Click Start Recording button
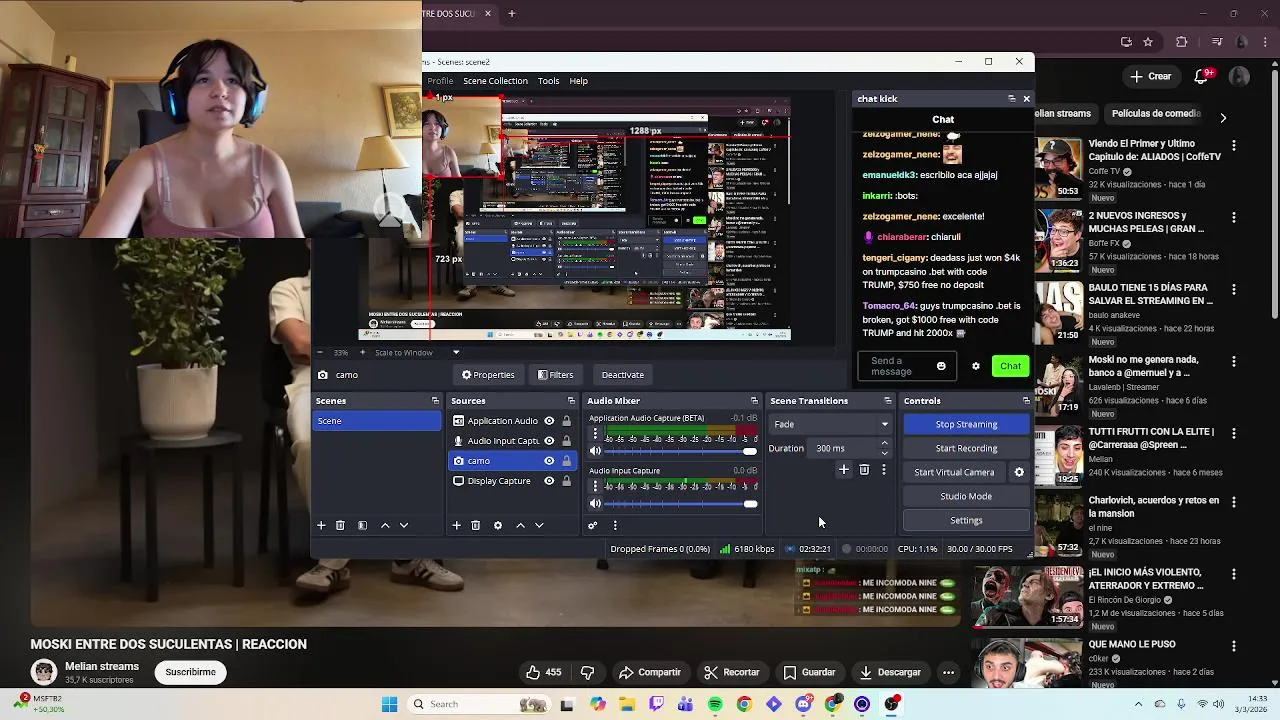Image resolution: width=1280 pixels, height=720 pixels. click(x=966, y=448)
